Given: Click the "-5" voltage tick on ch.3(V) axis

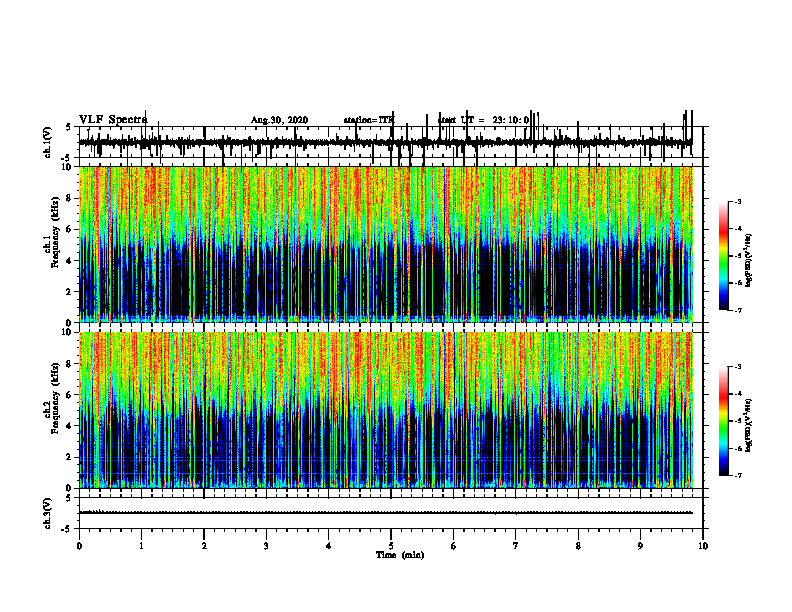Looking at the screenshot, I should click(67, 529).
